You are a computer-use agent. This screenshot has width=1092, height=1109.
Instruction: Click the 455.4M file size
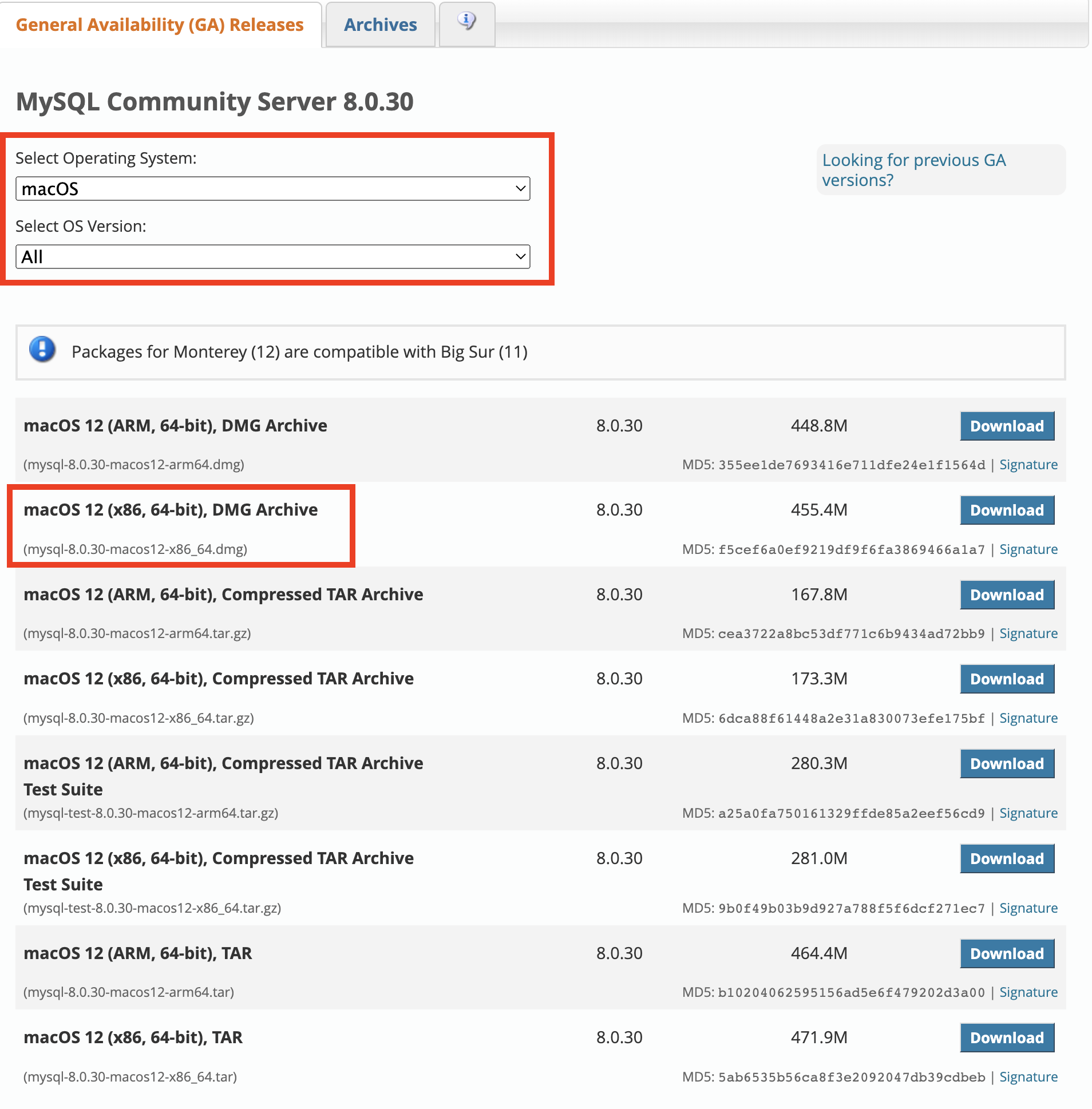[820, 510]
